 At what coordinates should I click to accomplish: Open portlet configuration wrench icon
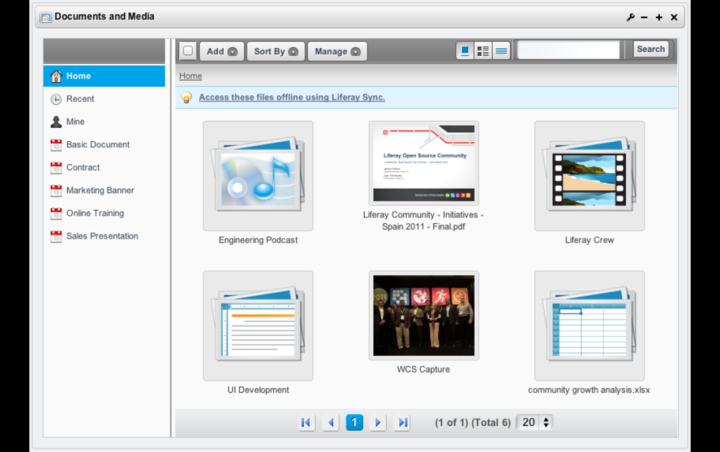(x=630, y=17)
